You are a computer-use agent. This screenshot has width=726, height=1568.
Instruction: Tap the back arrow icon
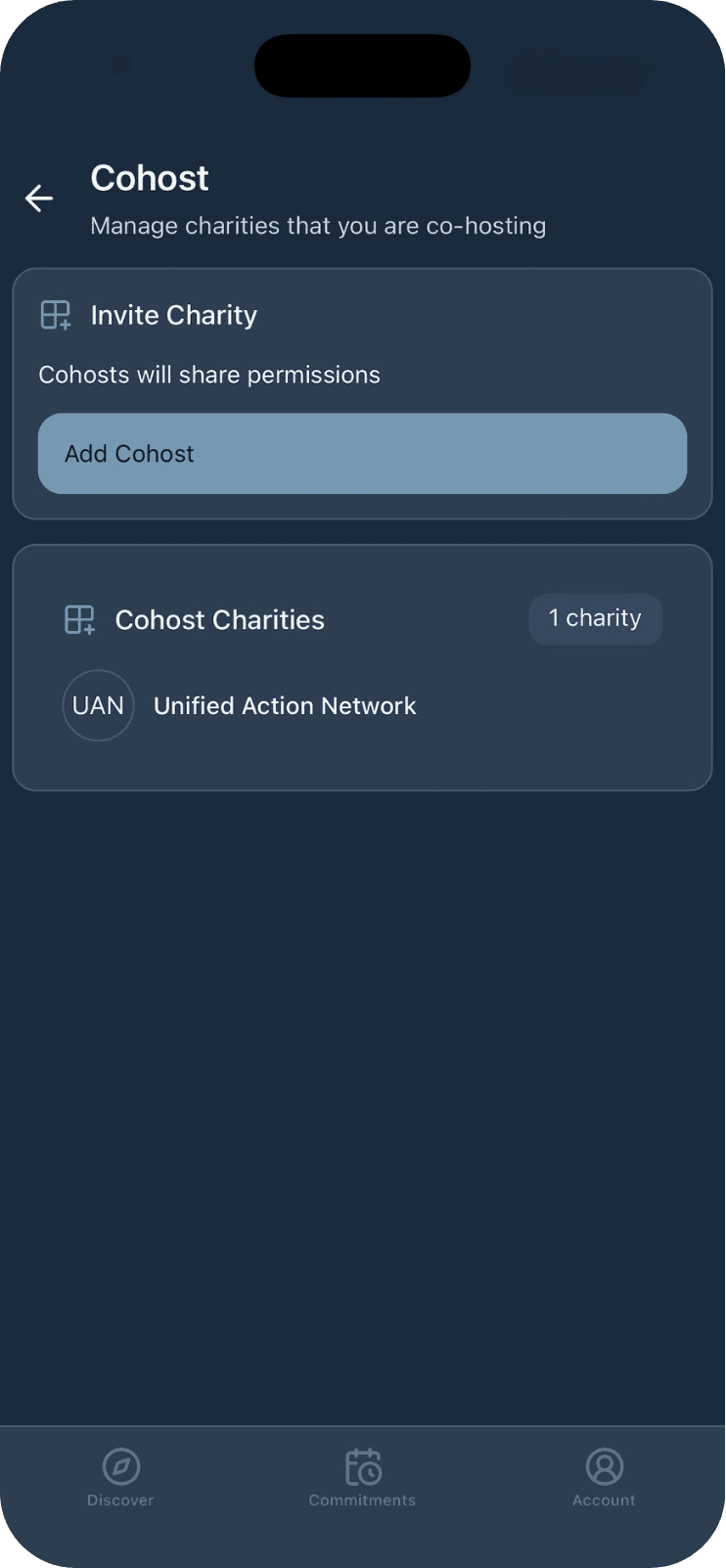click(x=39, y=199)
